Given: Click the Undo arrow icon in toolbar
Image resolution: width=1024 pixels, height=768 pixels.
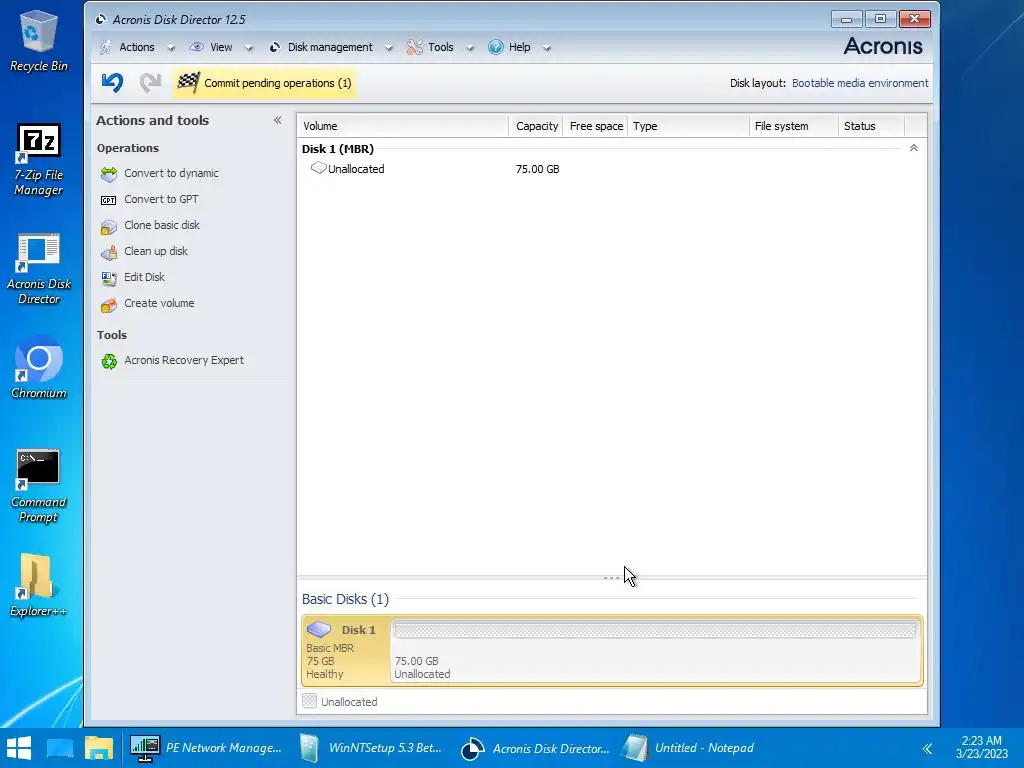Looking at the screenshot, I should pos(112,83).
